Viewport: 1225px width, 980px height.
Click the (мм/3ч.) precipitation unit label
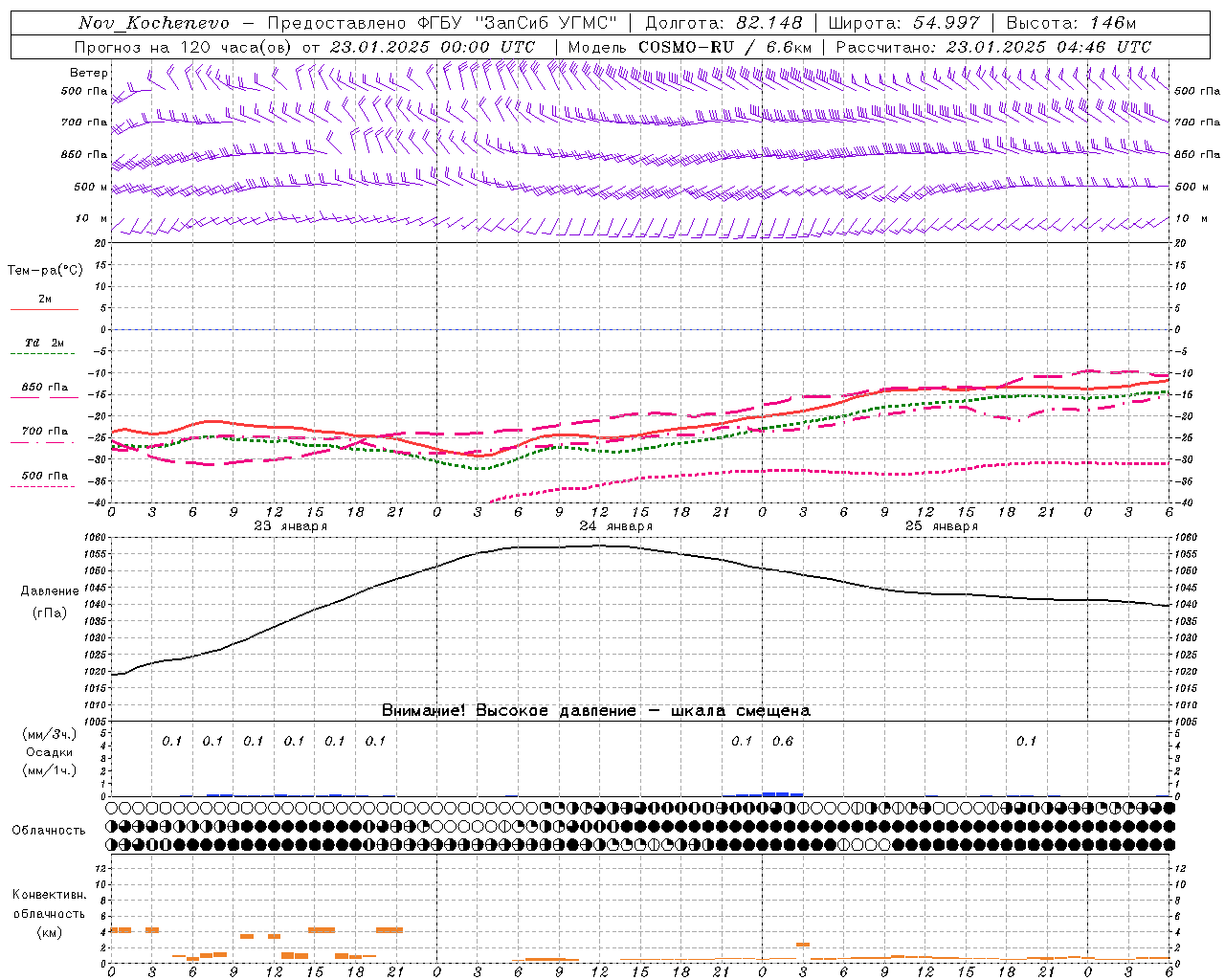[50, 734]
